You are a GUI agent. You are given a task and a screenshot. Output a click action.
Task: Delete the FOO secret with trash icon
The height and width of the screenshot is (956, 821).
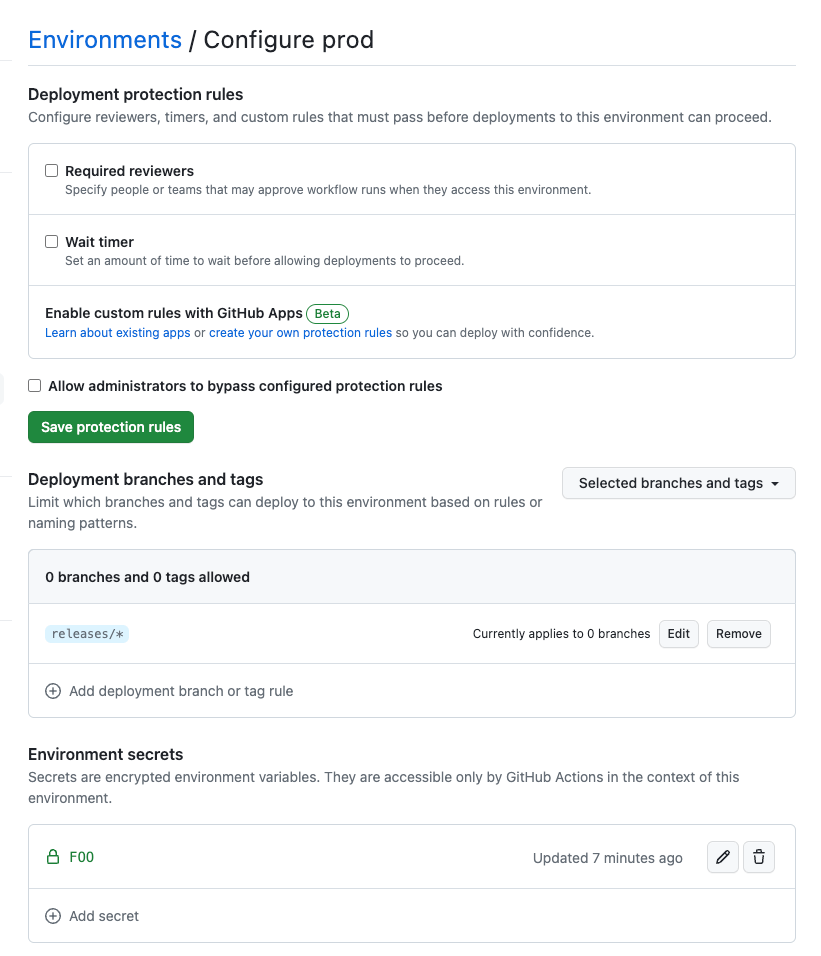pos(759,857)
